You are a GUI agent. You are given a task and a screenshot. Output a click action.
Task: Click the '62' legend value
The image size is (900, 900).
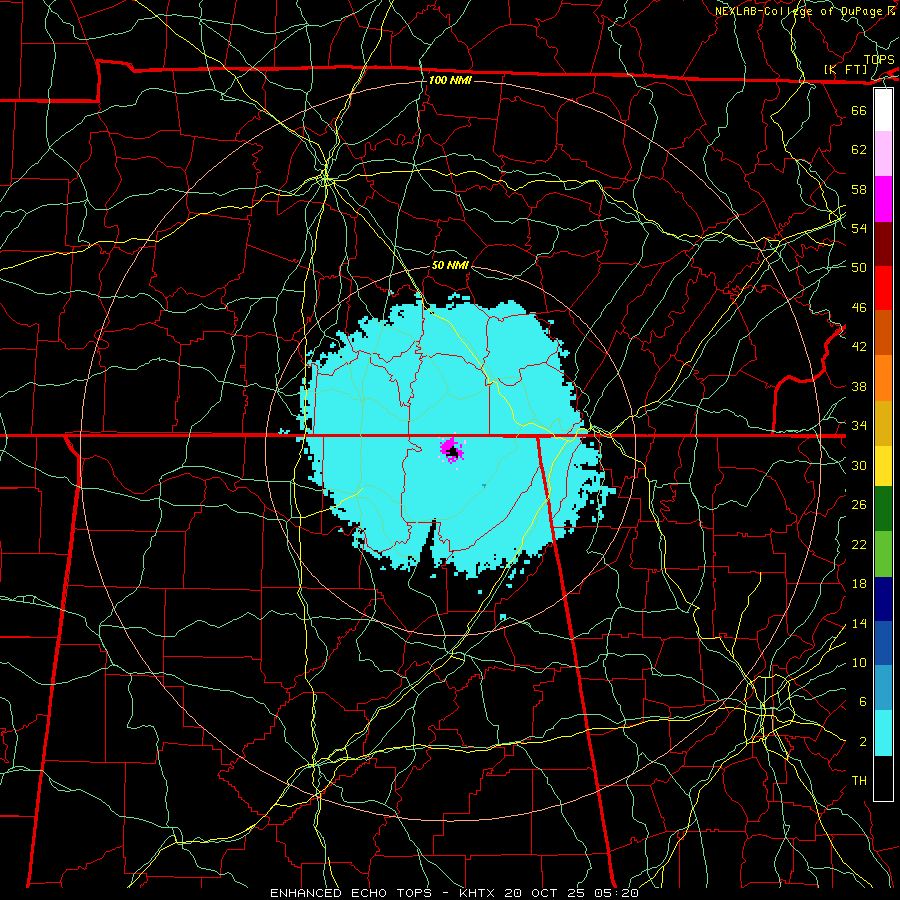click(859, 149)
